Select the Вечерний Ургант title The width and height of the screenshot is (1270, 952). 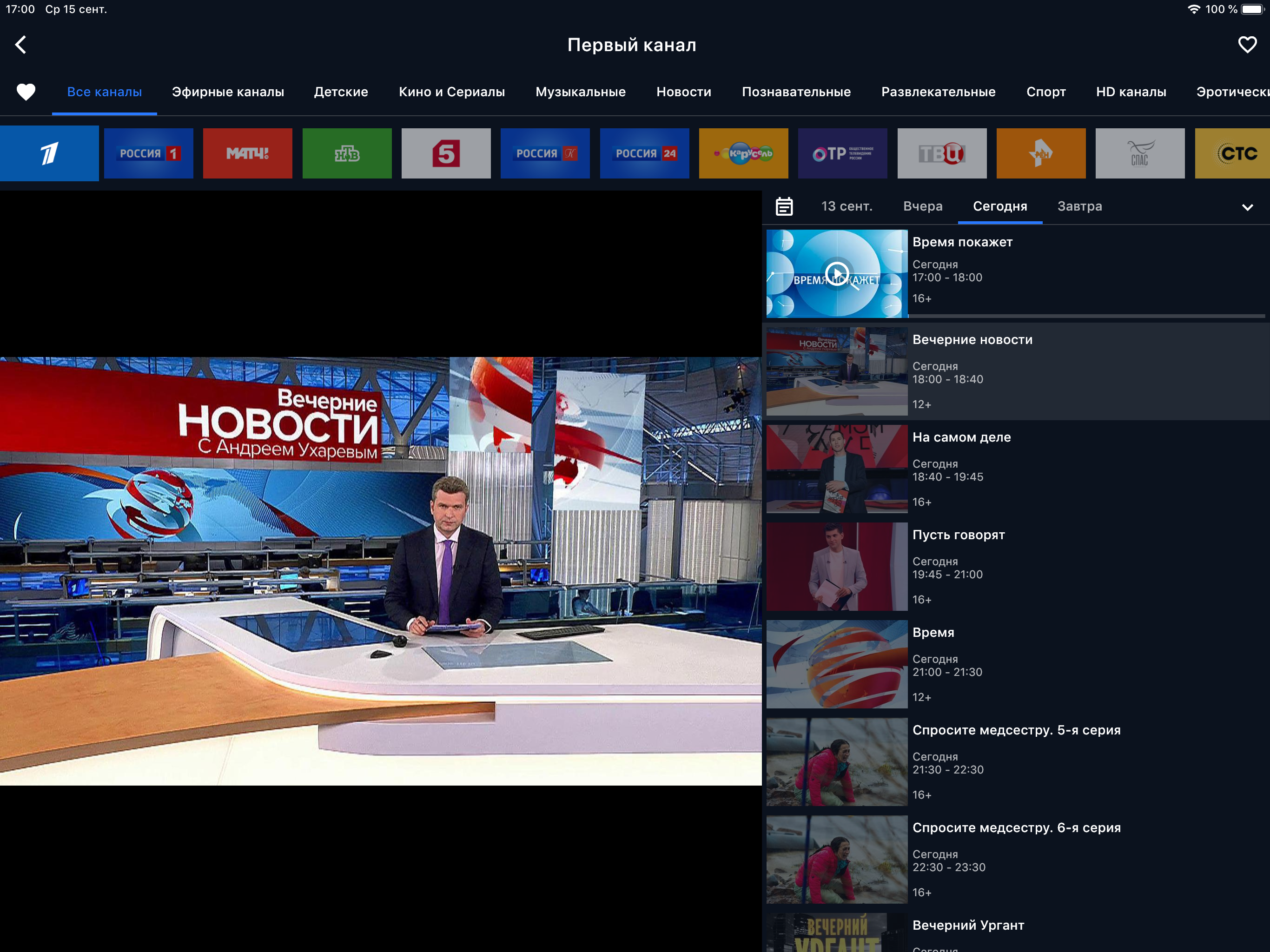point(969,926)
